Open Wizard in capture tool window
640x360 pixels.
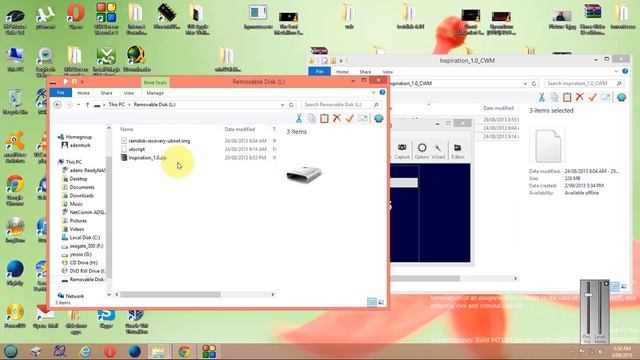438,151
